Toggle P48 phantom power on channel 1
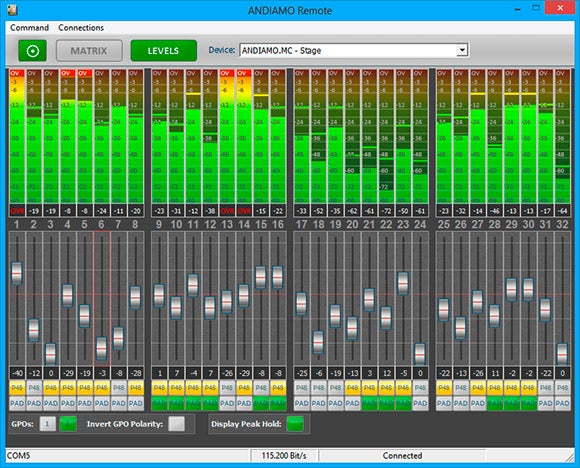Screen dimensions: 580x468 17,388
